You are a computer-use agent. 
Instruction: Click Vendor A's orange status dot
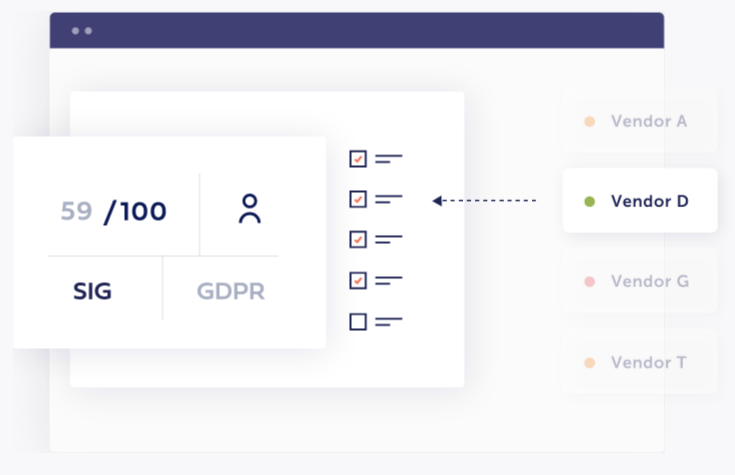[x=590, y=121]
